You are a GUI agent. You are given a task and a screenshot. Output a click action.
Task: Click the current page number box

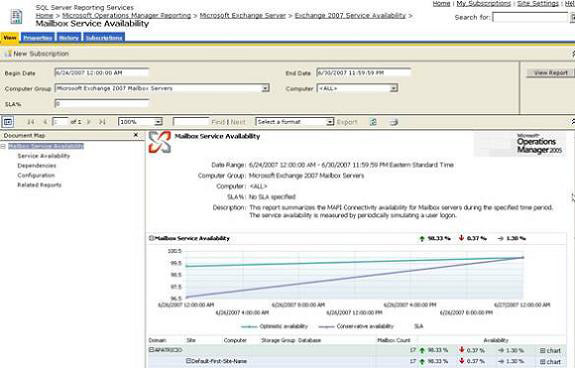(x=60, y=122)
